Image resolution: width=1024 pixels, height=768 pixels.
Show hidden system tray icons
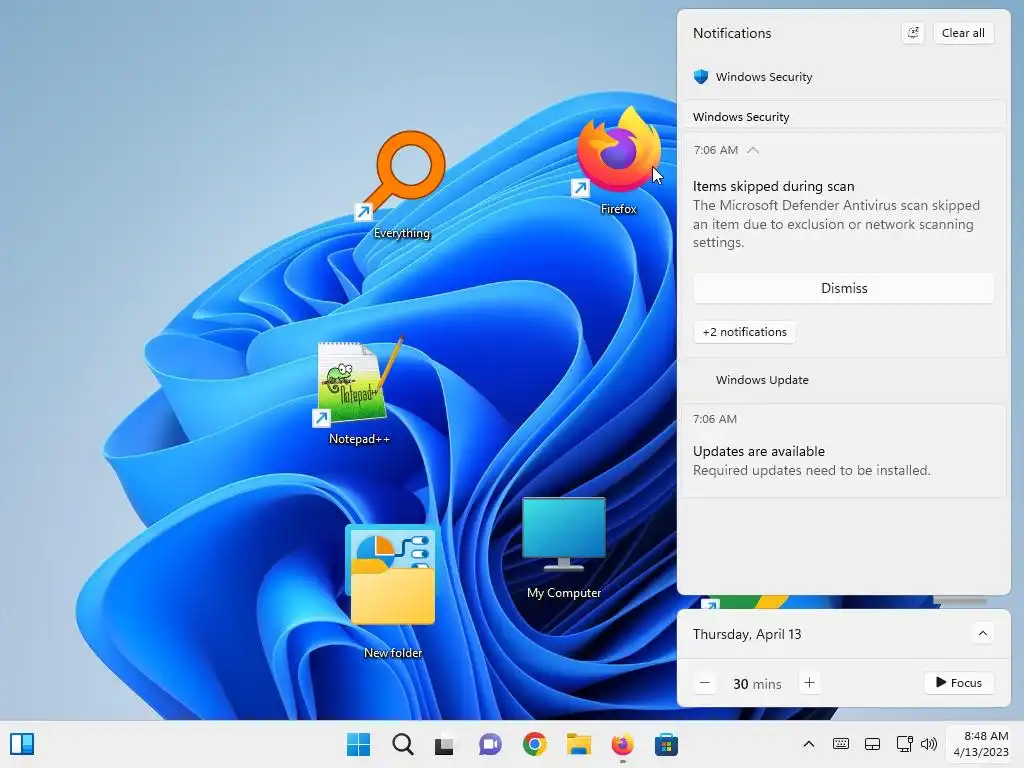(808, 744)
